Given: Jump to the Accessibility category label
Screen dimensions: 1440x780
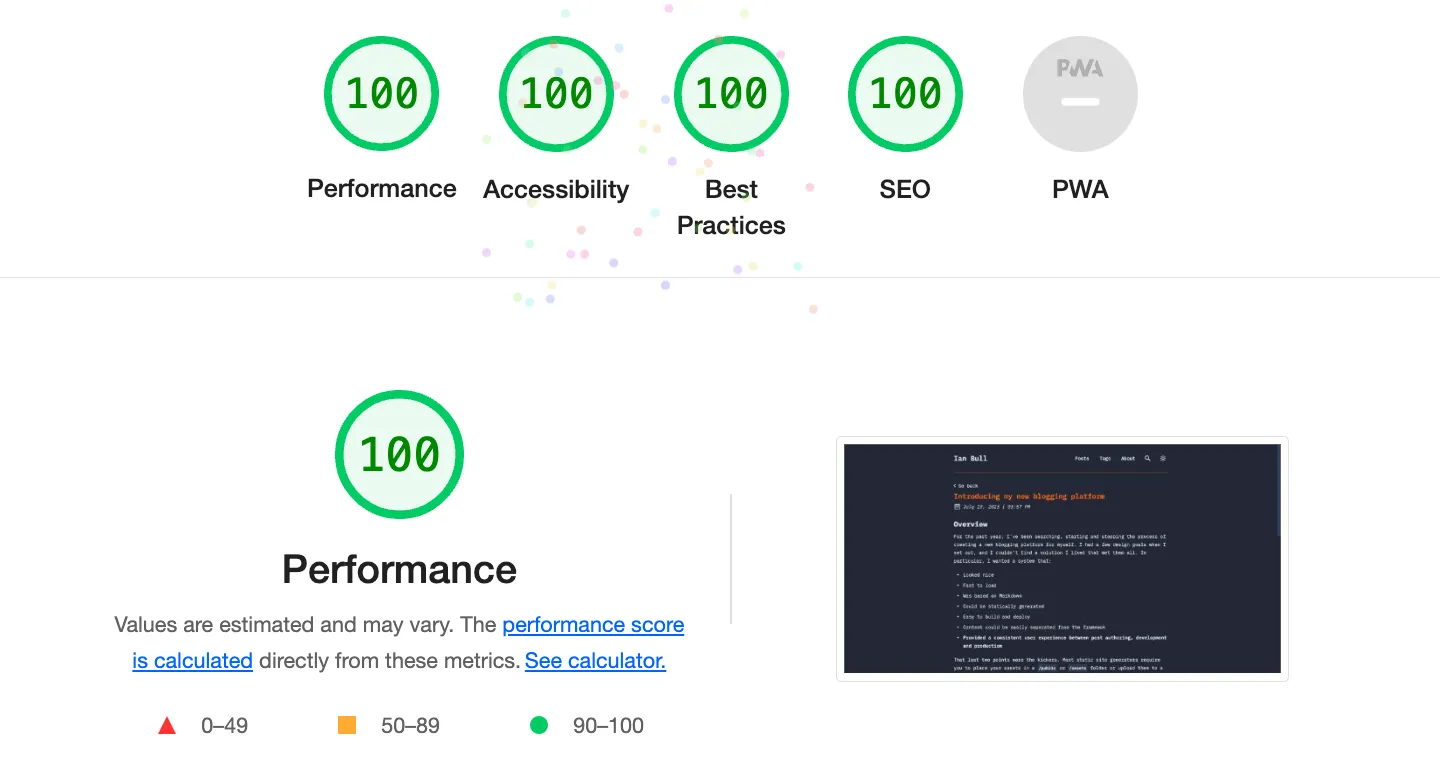Looking at the screenshot, I should point(556,189).
